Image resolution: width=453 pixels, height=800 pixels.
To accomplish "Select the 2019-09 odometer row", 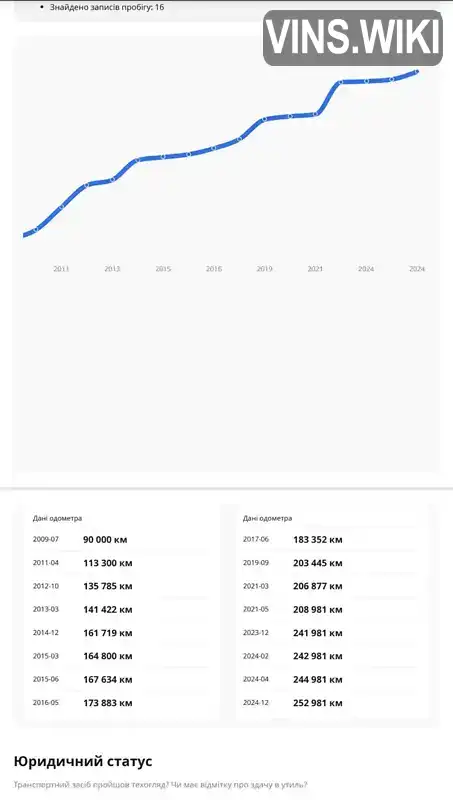I will (331, 563).
